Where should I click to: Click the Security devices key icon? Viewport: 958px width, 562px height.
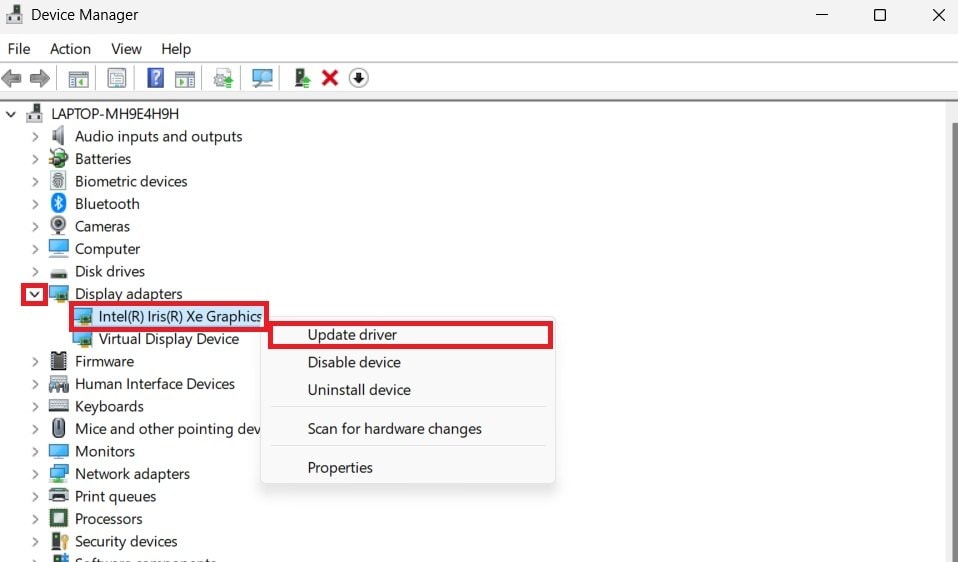coord(59,541)
